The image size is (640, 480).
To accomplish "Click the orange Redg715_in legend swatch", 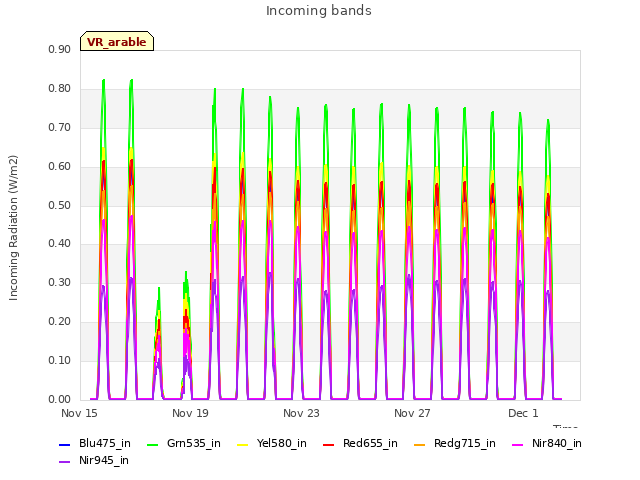I will [420, 444].
